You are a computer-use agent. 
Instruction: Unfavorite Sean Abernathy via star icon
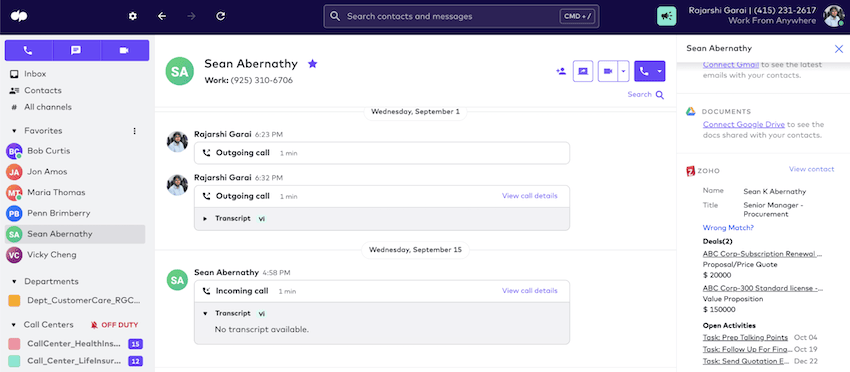tap(312, 64)
